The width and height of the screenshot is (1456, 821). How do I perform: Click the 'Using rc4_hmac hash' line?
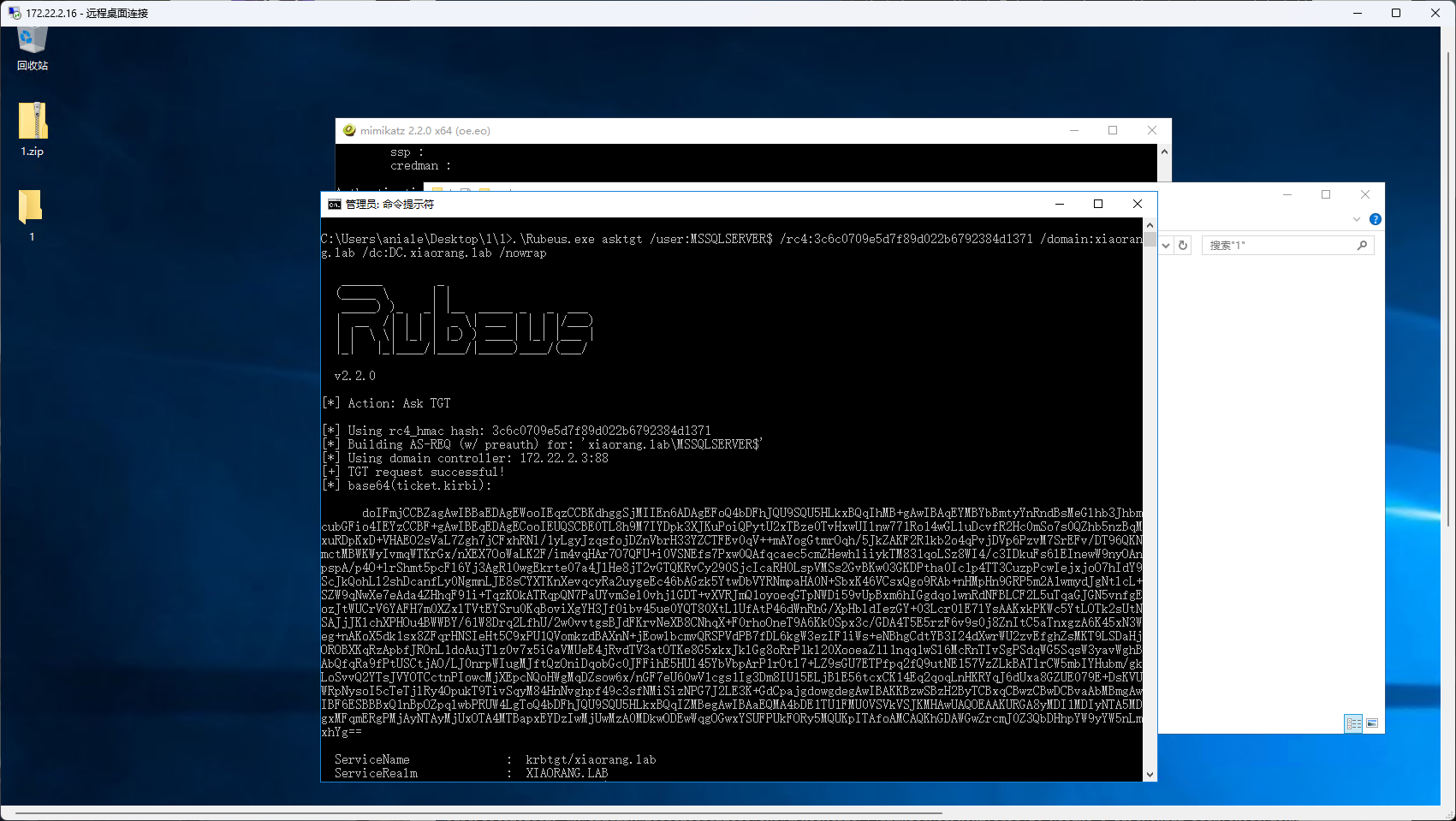[x=516, y=431]
